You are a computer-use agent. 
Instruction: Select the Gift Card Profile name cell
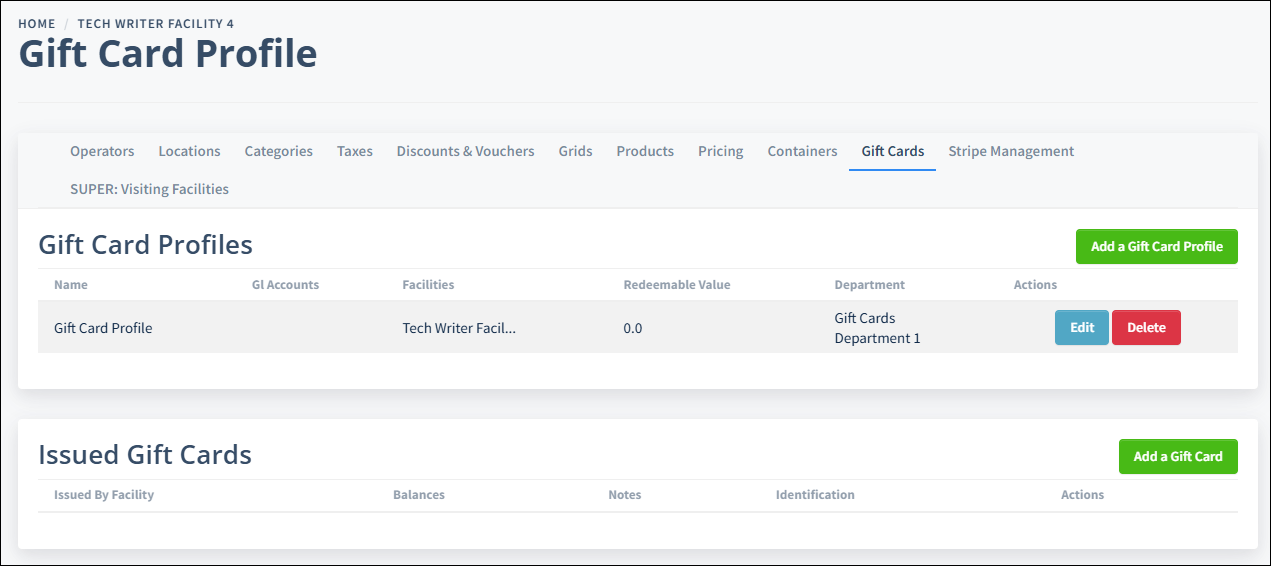point(103,328)
